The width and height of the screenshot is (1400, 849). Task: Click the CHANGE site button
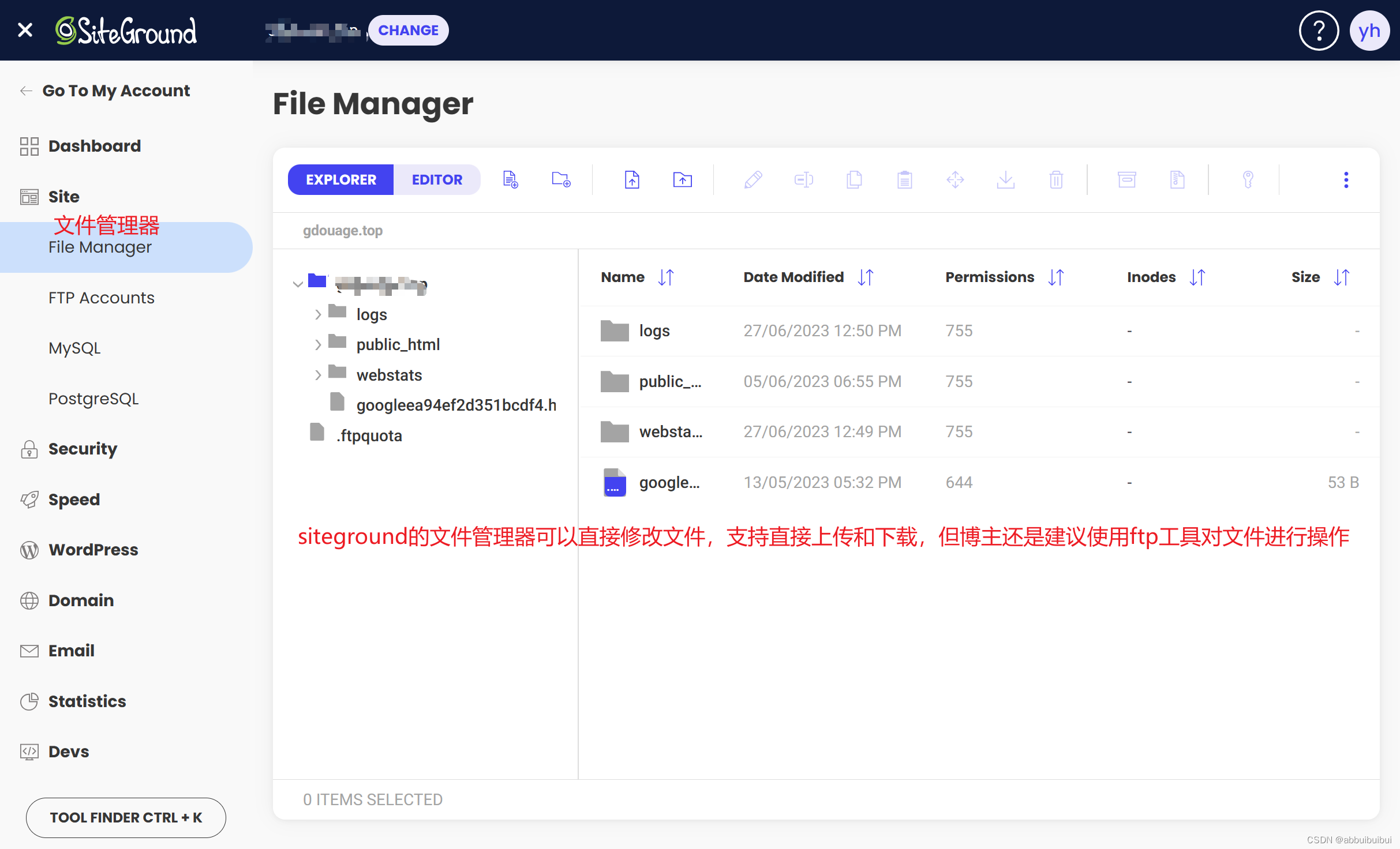[x=408, y=30]
